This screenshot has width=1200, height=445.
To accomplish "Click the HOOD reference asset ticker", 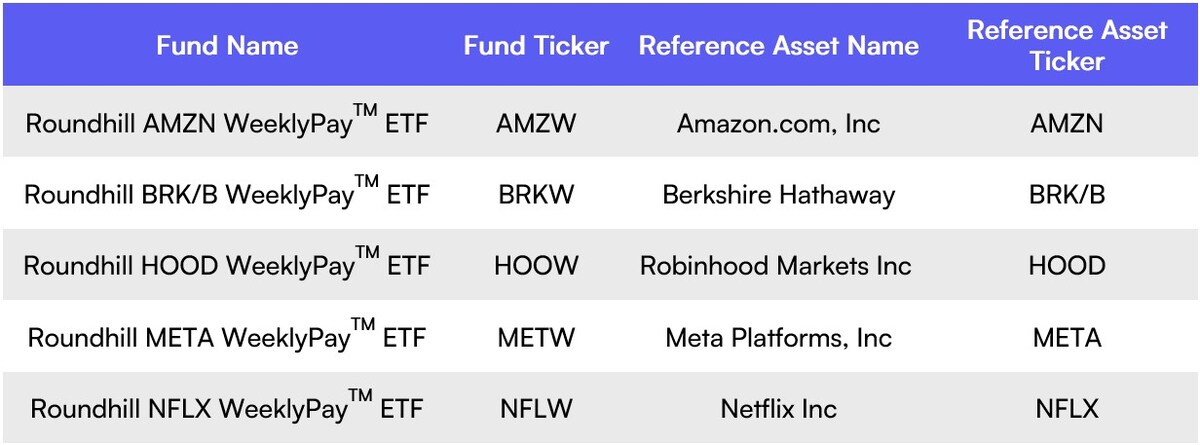I will point(1067,266).
